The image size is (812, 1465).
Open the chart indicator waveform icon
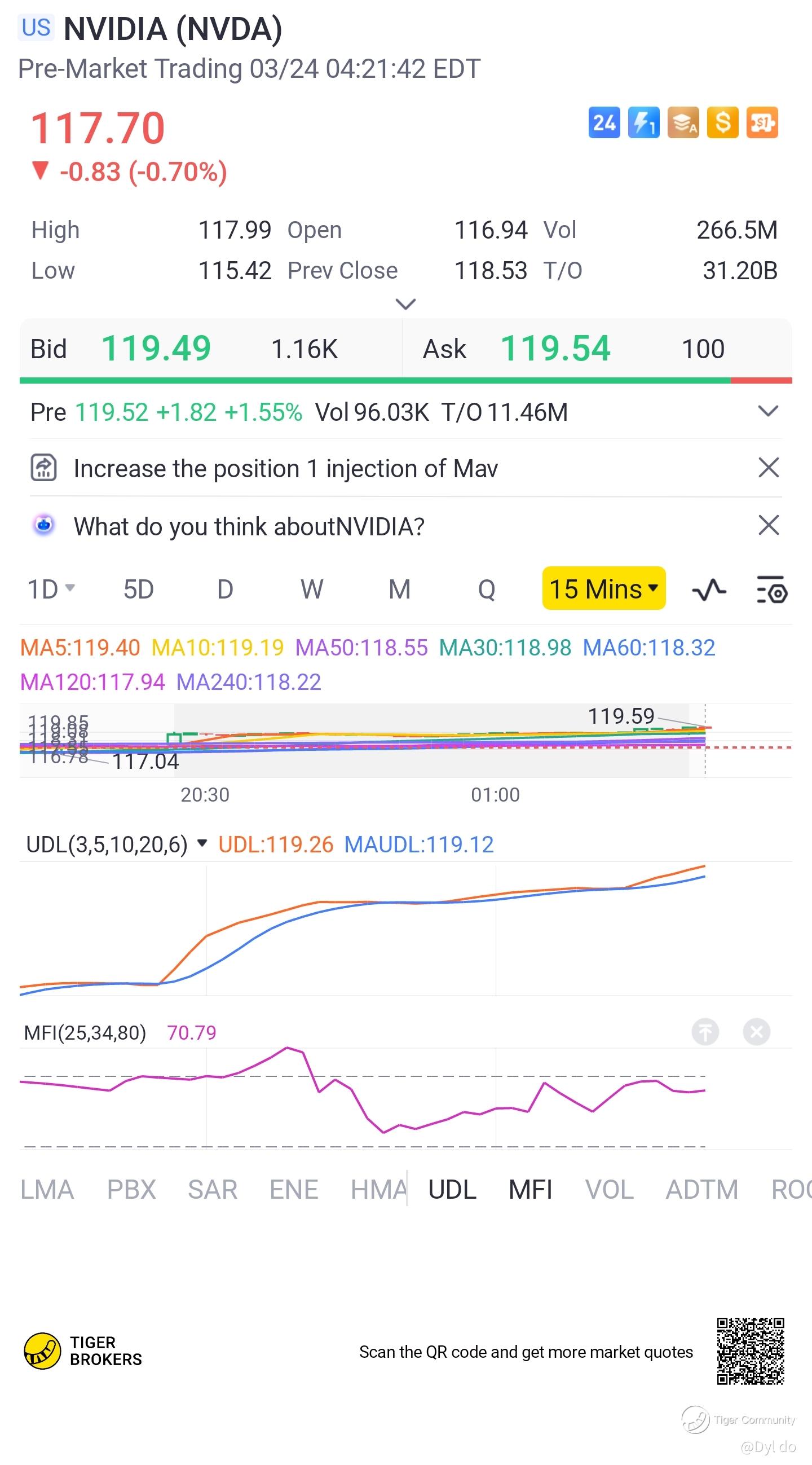pyautogui.click(x=708, y=589)
